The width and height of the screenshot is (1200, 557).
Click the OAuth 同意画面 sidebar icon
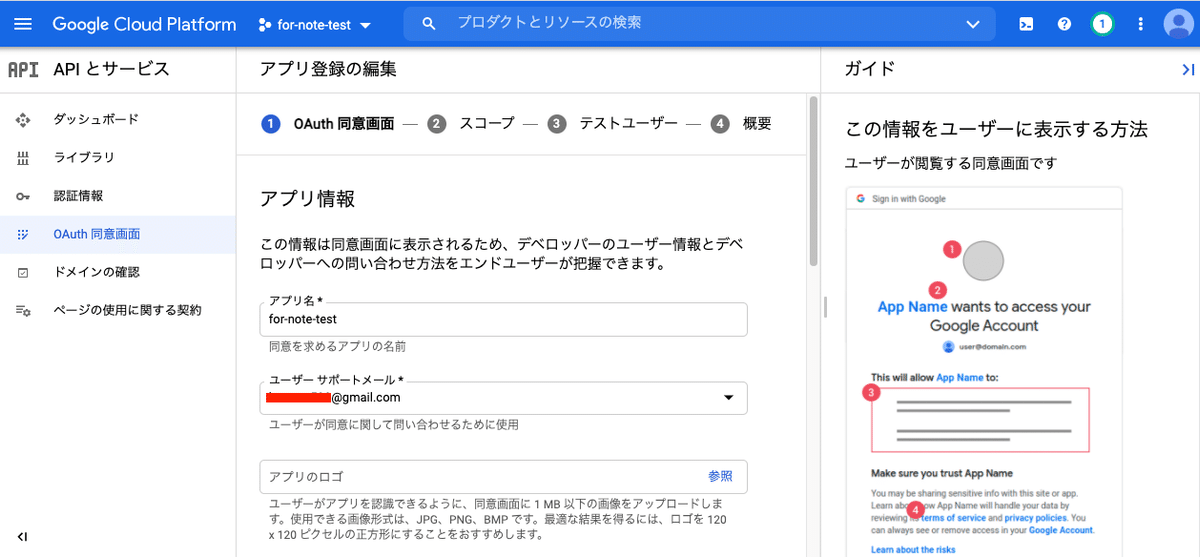(x=23, y=234)
